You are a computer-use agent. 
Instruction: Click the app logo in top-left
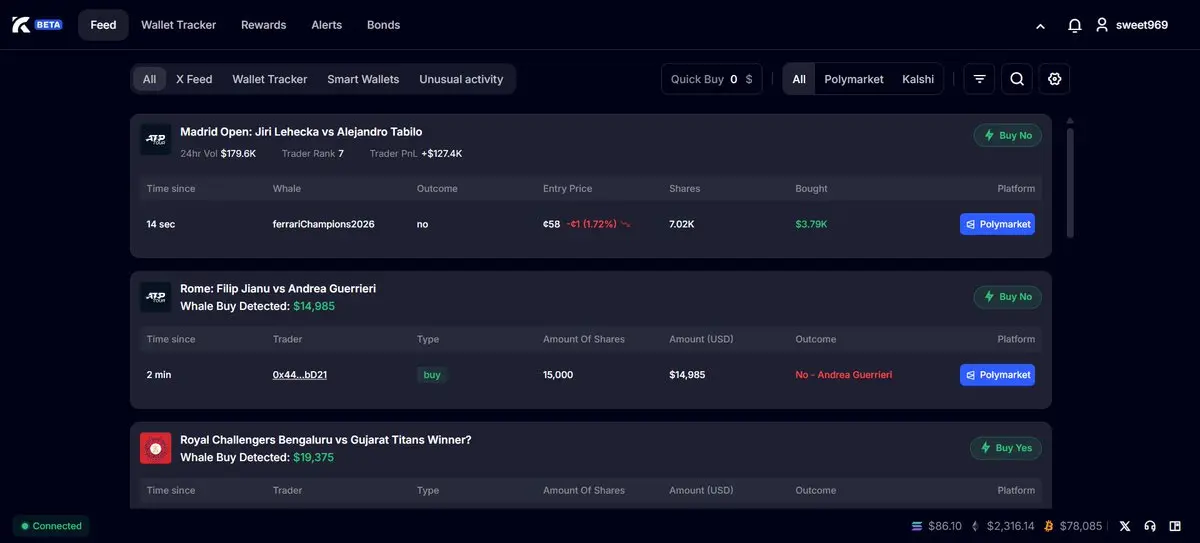click(22, 25)
